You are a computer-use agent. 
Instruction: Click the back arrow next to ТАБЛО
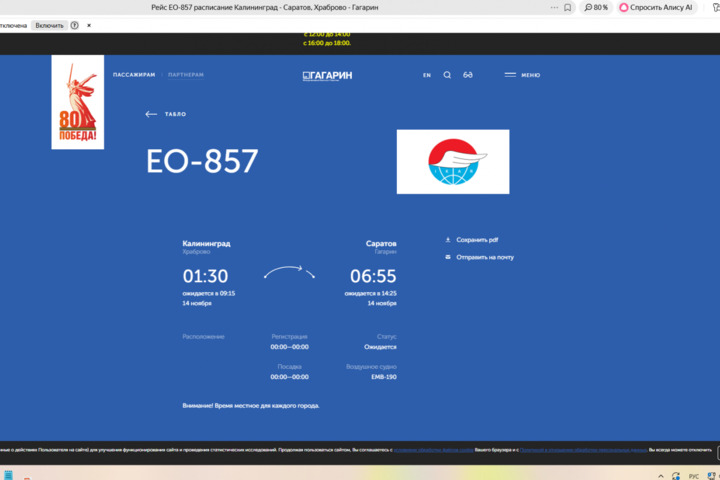(x=151, y=114)
